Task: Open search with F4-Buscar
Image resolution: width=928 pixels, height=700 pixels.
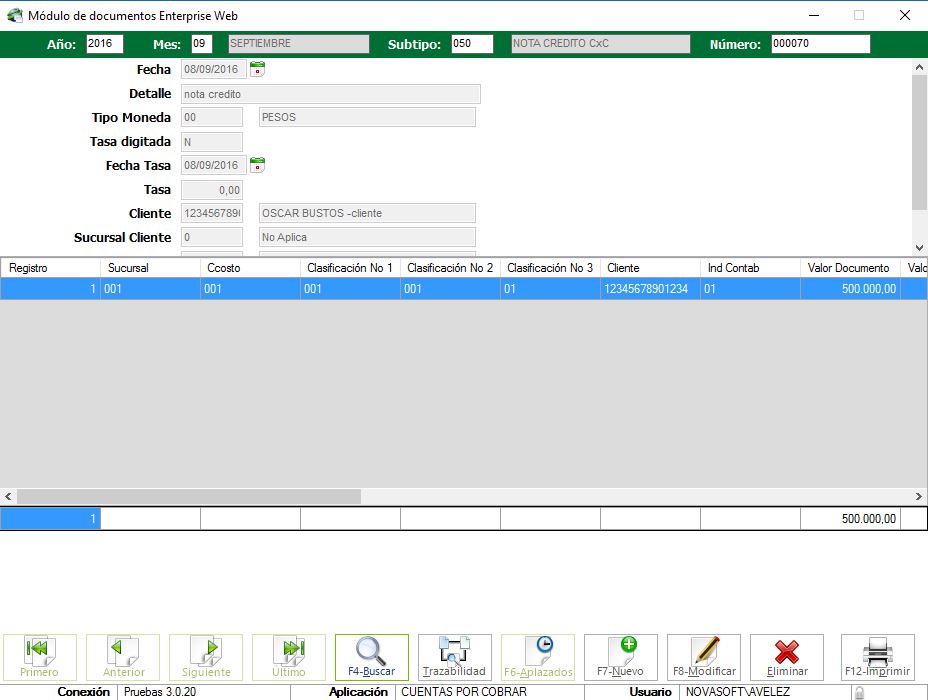Action: point(372,657)
